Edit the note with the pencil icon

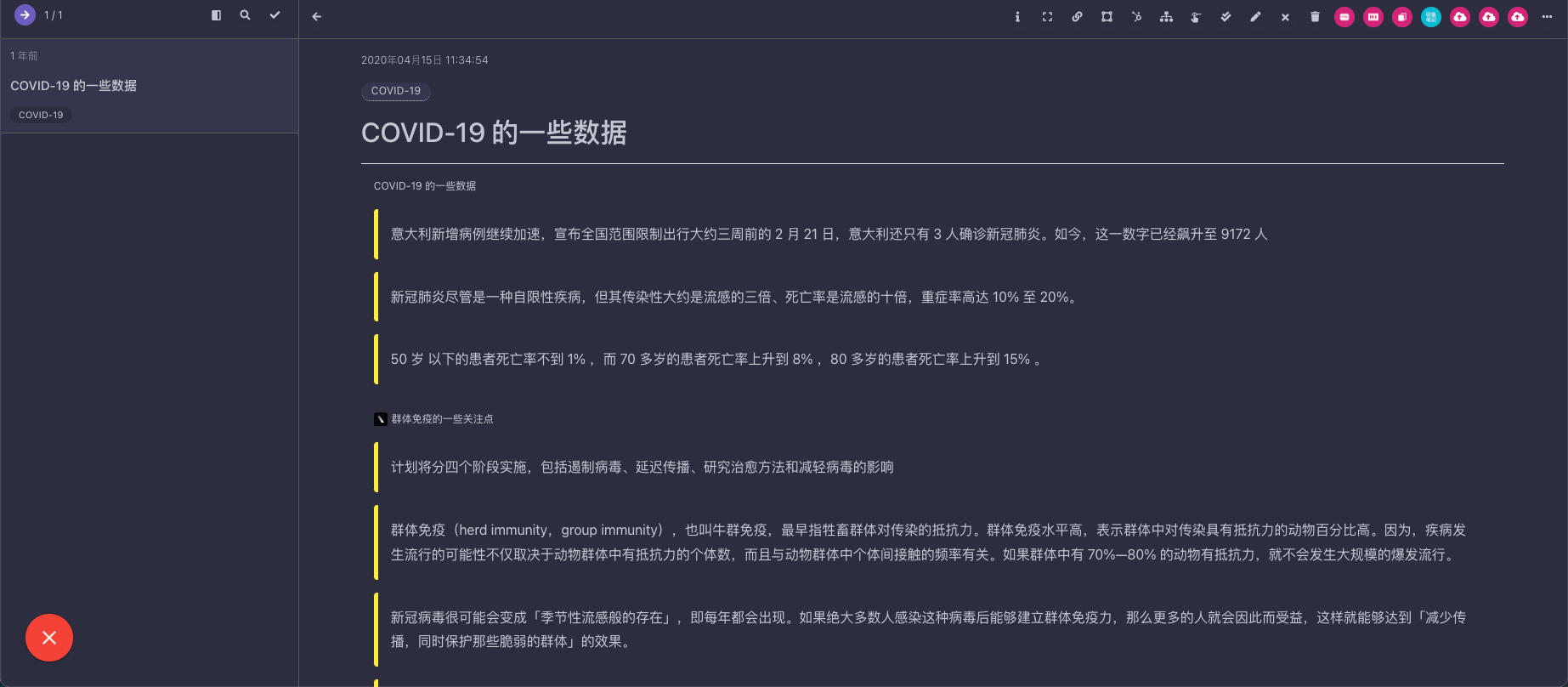[1255, 16]
